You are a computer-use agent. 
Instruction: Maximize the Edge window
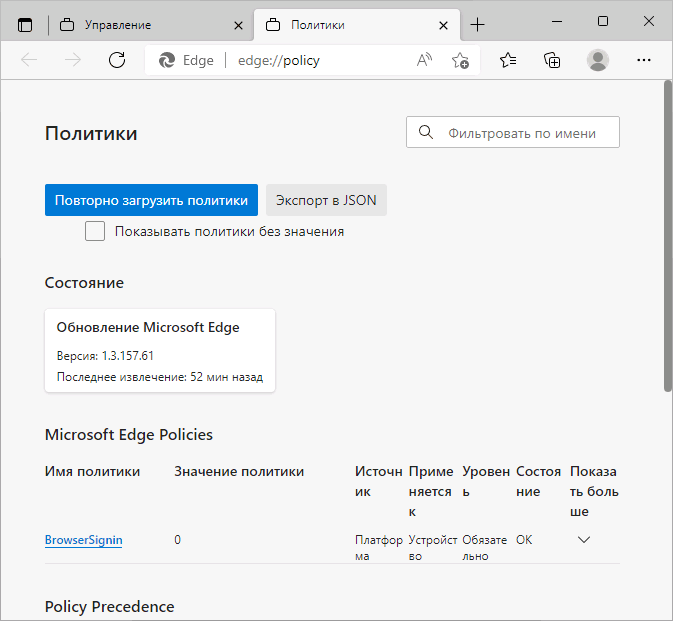pyautogui.click(x=603, y=21)
